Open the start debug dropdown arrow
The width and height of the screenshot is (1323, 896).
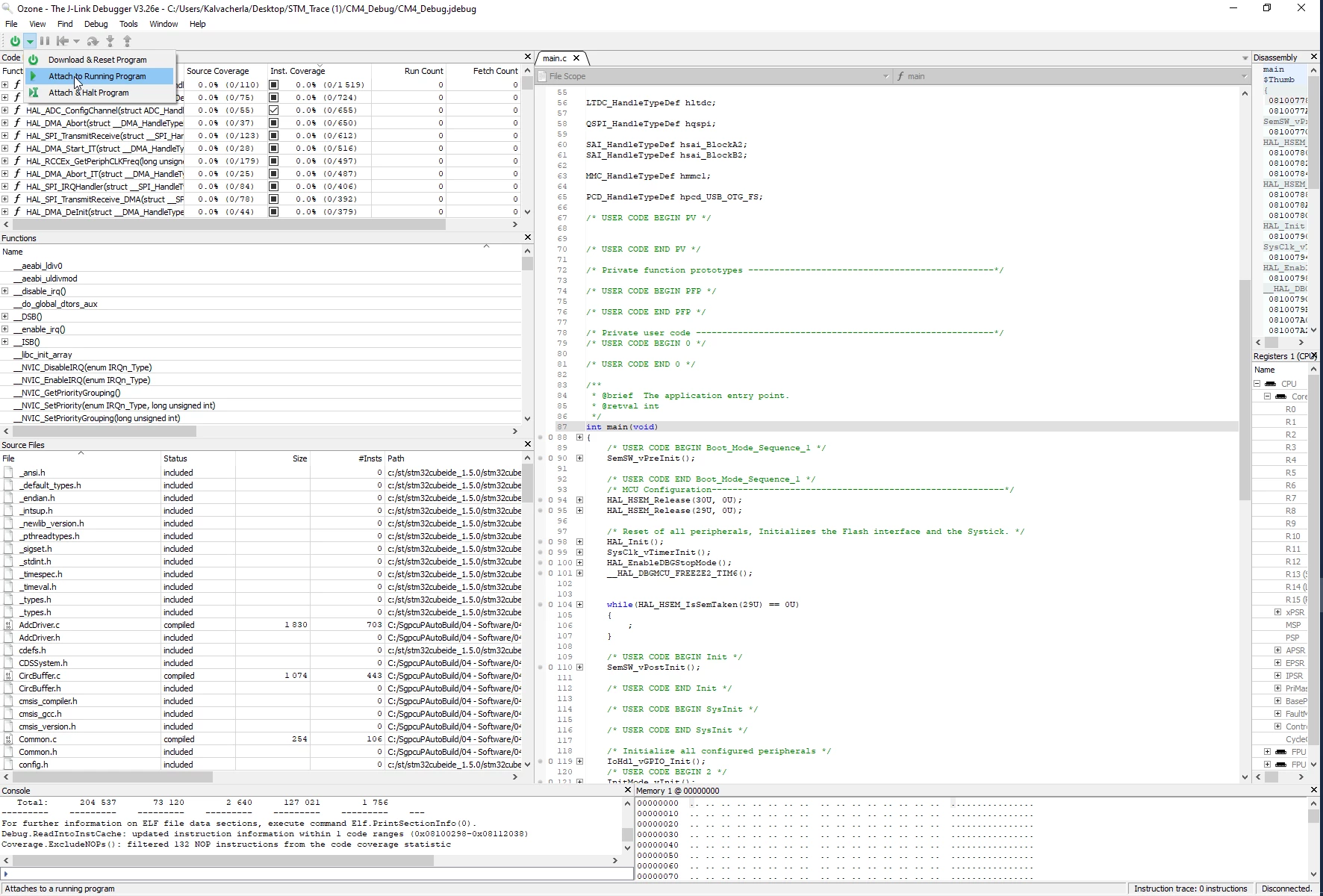pyautogui.click(x=30, y=42)
